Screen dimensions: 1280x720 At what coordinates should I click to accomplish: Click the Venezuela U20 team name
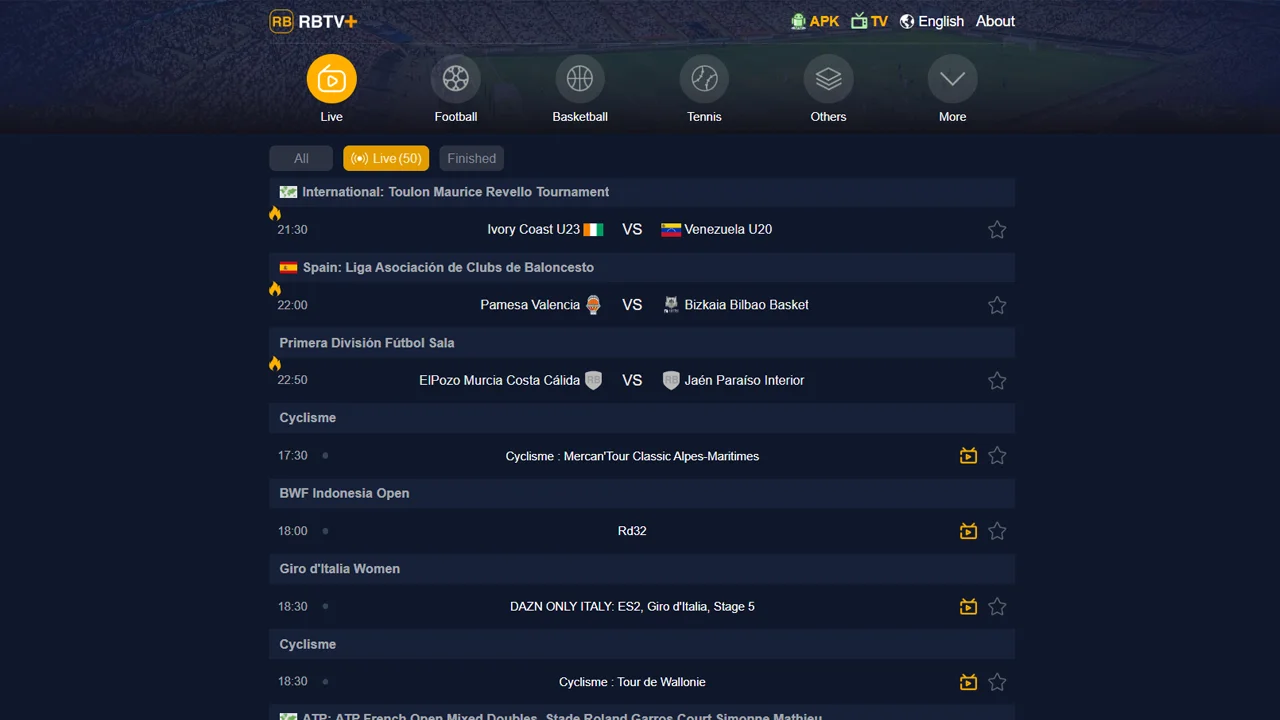click(x=728, y=229)
